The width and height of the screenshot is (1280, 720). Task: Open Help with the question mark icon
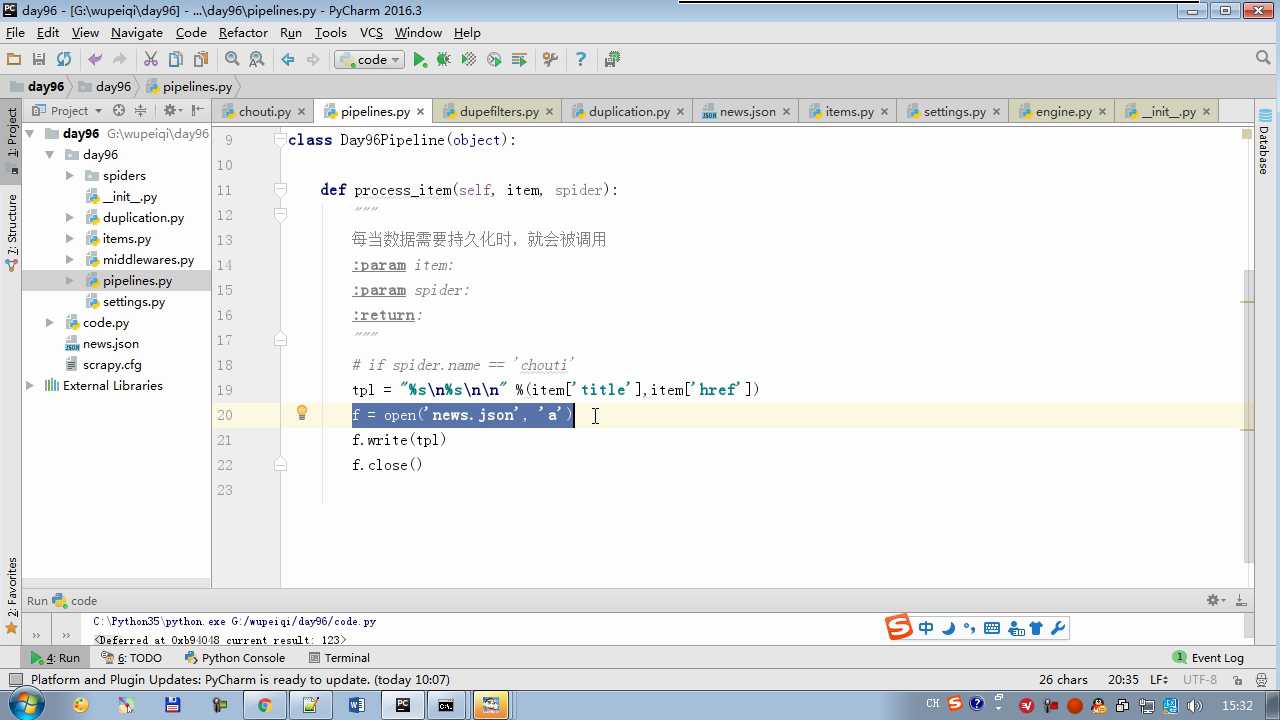pyautogui.click(x=581, y=60)
